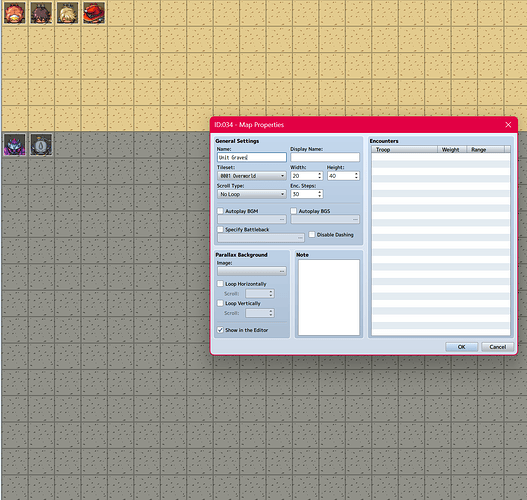Confirm the dialog with the OK button
527x500 pixels.
pos(461,347)
